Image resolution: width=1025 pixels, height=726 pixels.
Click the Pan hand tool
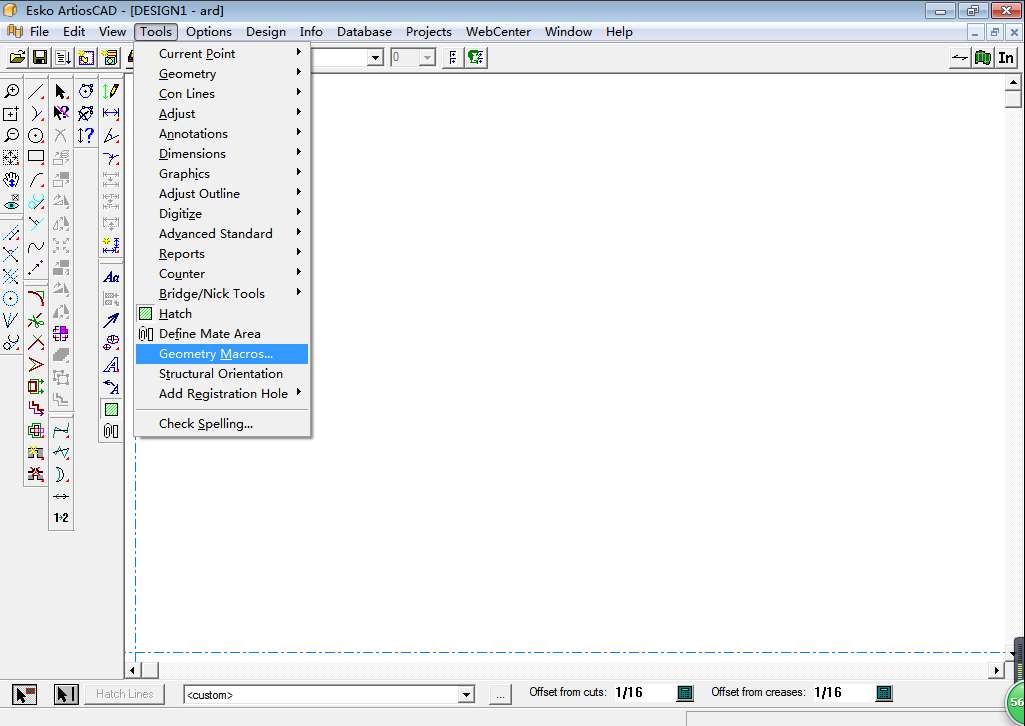tap(11, 180)
